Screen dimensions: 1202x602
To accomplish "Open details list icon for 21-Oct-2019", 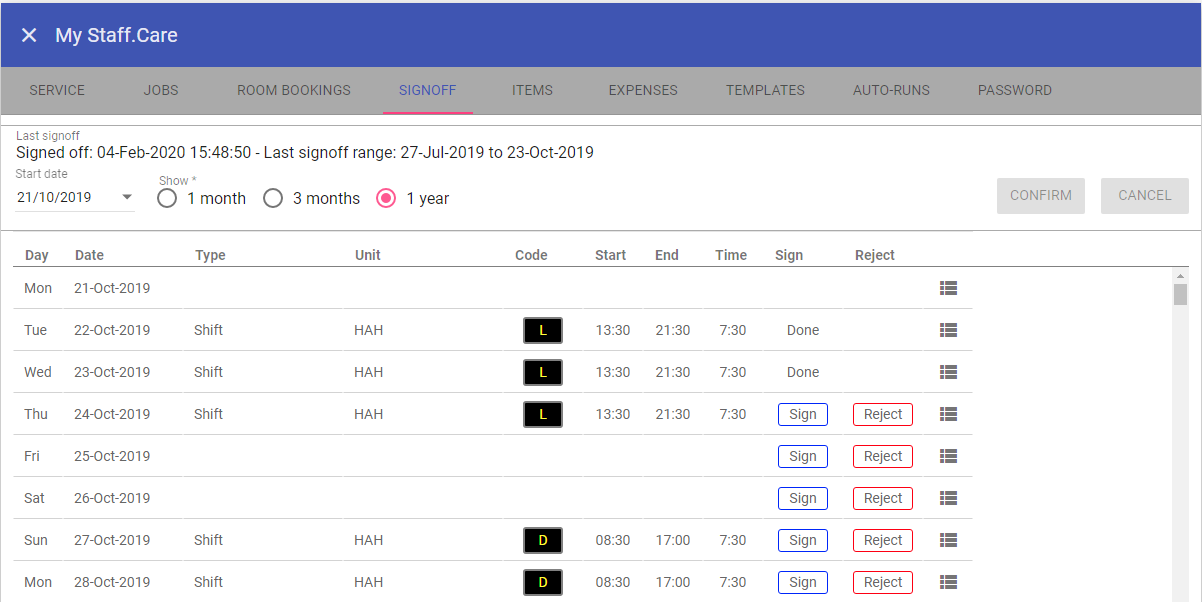I will 949,288.
